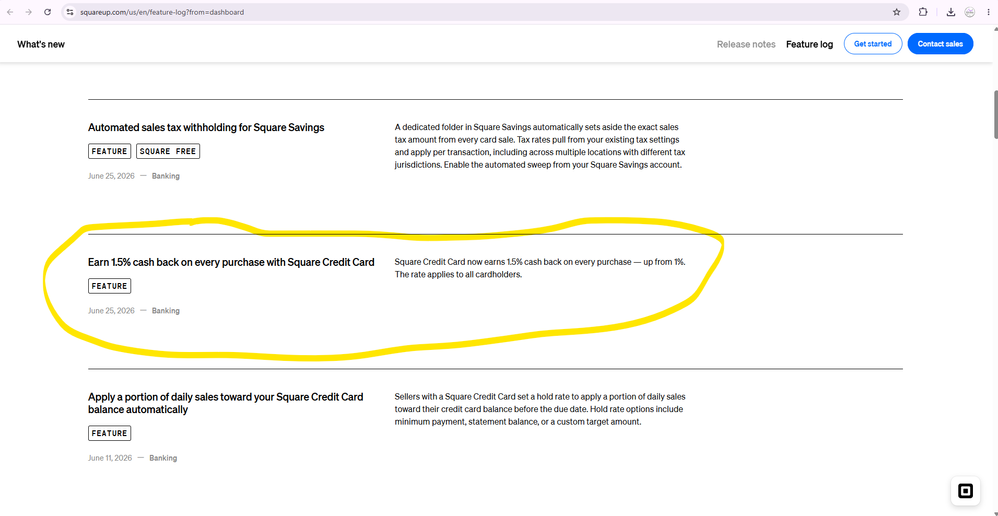Open the browser extensions puzzle icon
Screen dimensions: 998x516
(923, 12)
